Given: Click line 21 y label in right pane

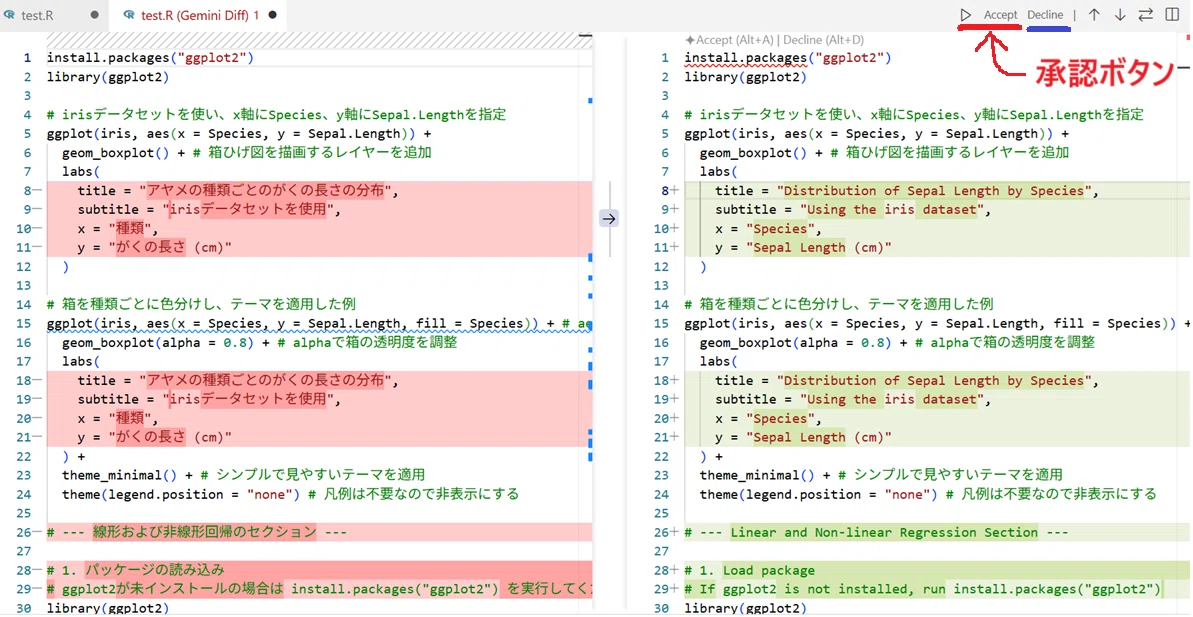Looking at the screenshot, I should coord(803,437).
